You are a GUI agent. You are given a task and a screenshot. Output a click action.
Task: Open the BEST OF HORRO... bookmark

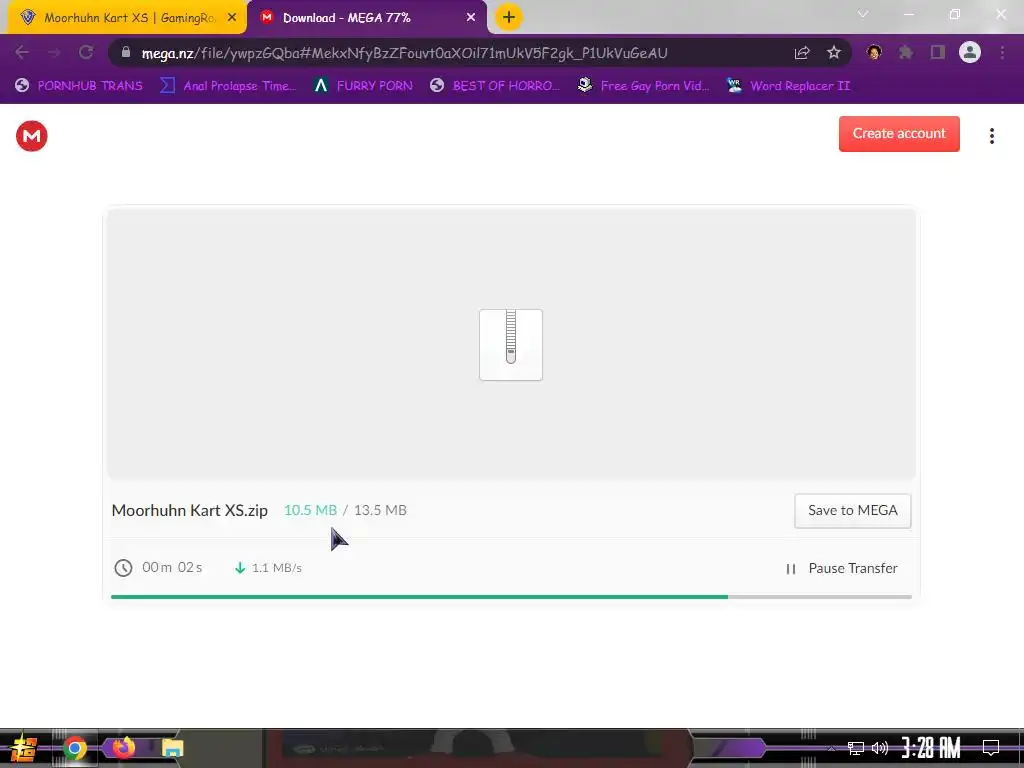(x=495, y=86)
